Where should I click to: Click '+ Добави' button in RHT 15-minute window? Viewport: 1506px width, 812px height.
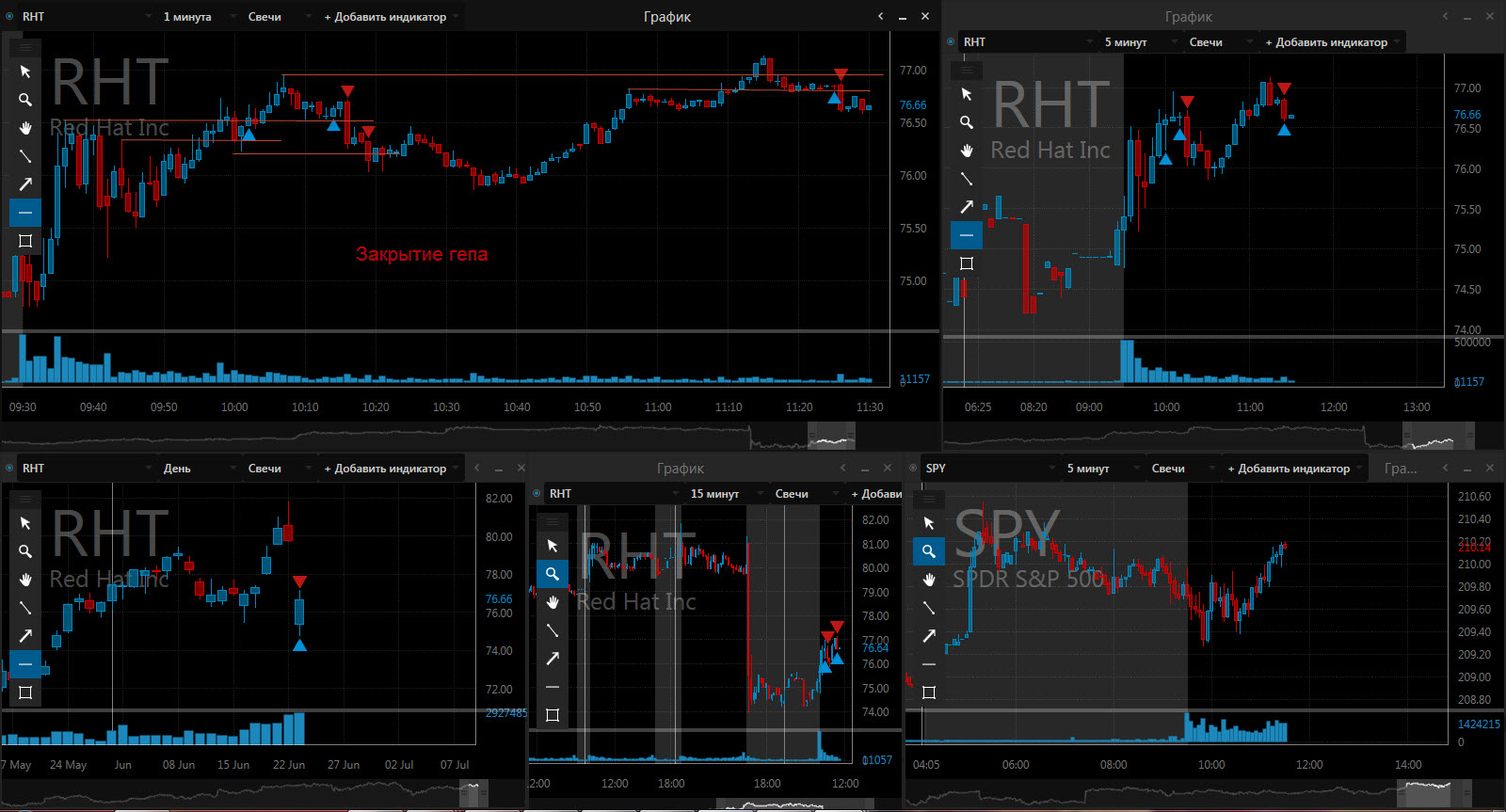coord(874,493)
